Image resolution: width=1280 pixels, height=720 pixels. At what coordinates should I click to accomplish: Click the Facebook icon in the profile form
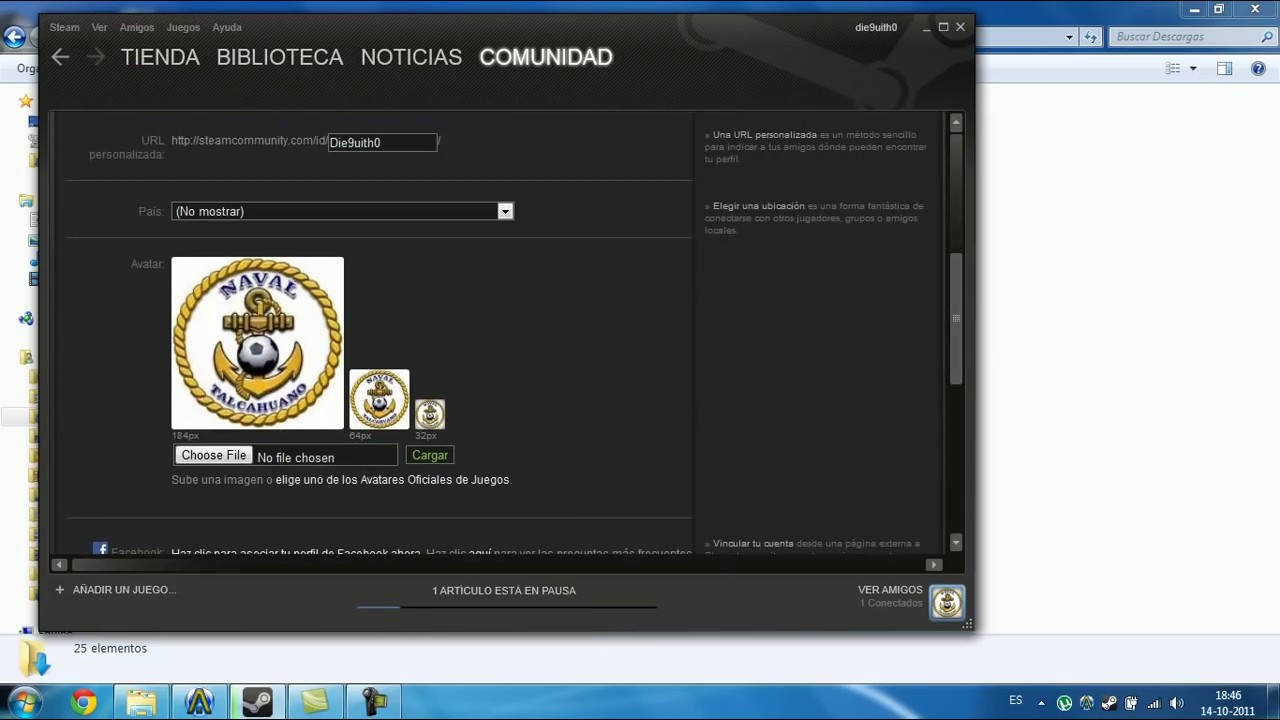tap(100, 549)
